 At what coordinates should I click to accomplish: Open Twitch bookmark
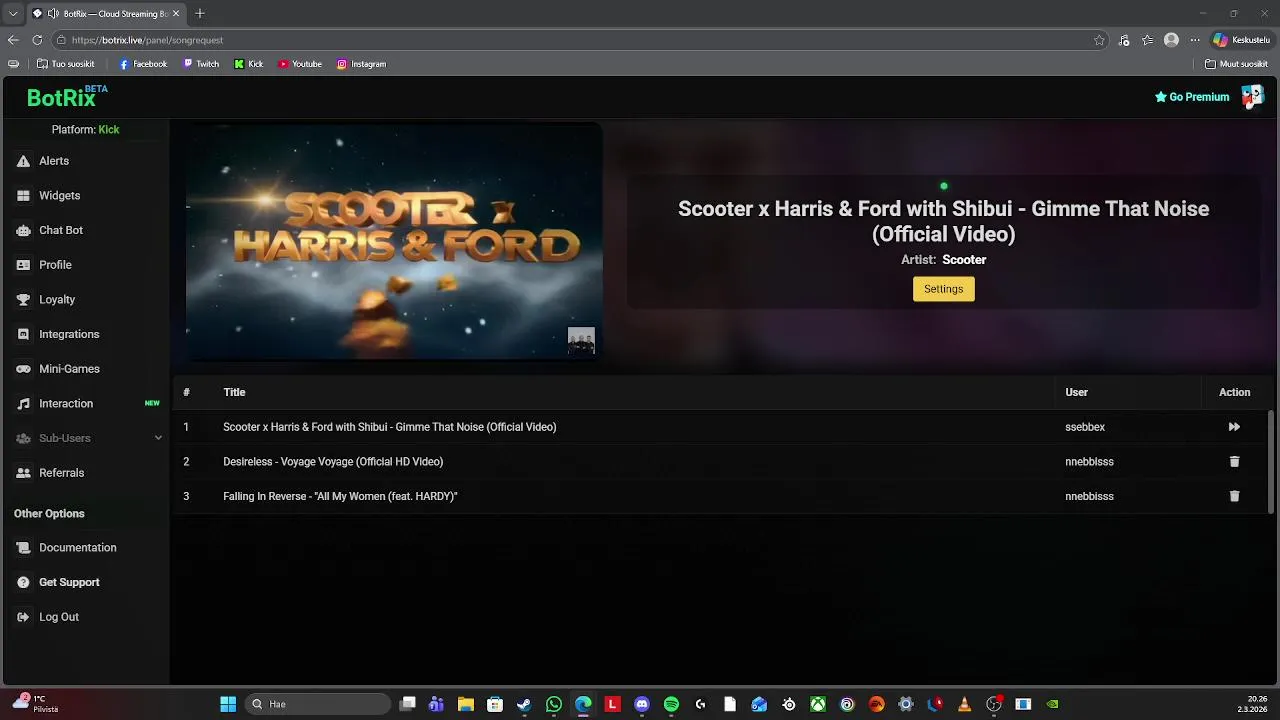[x=201, y=64]
